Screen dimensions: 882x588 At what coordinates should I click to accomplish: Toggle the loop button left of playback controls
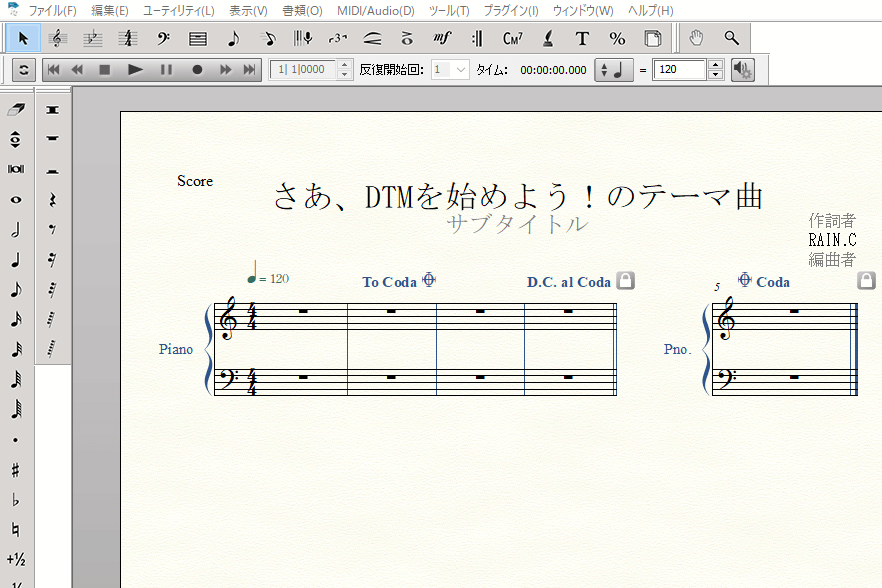point(23,70)
